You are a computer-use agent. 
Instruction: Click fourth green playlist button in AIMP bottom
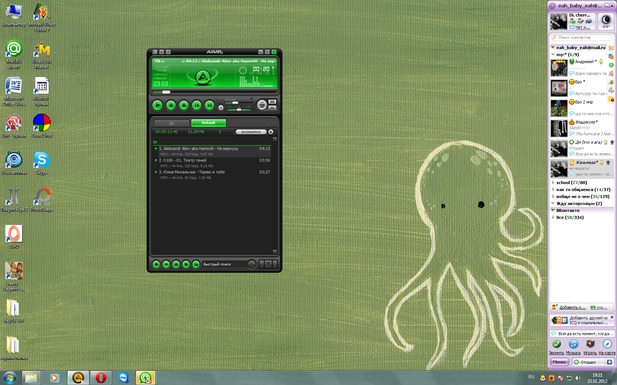click(186, 264)
